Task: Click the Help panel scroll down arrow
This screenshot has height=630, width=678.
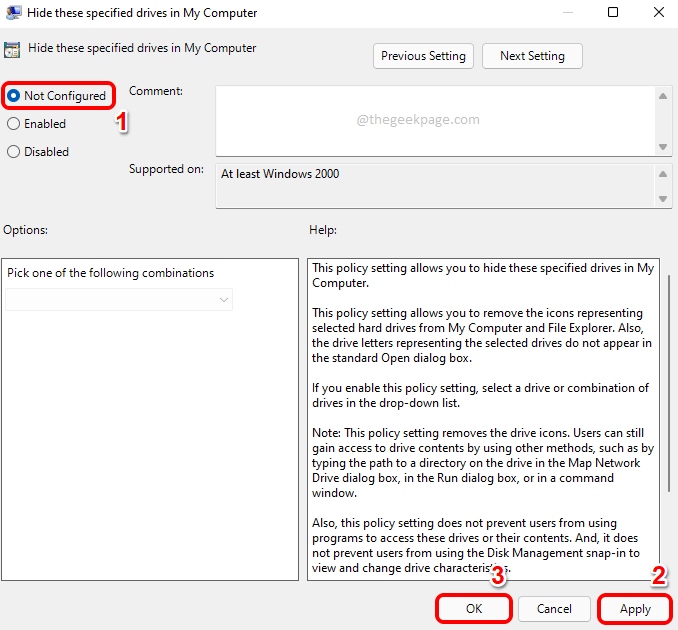Action: (667, 572)
